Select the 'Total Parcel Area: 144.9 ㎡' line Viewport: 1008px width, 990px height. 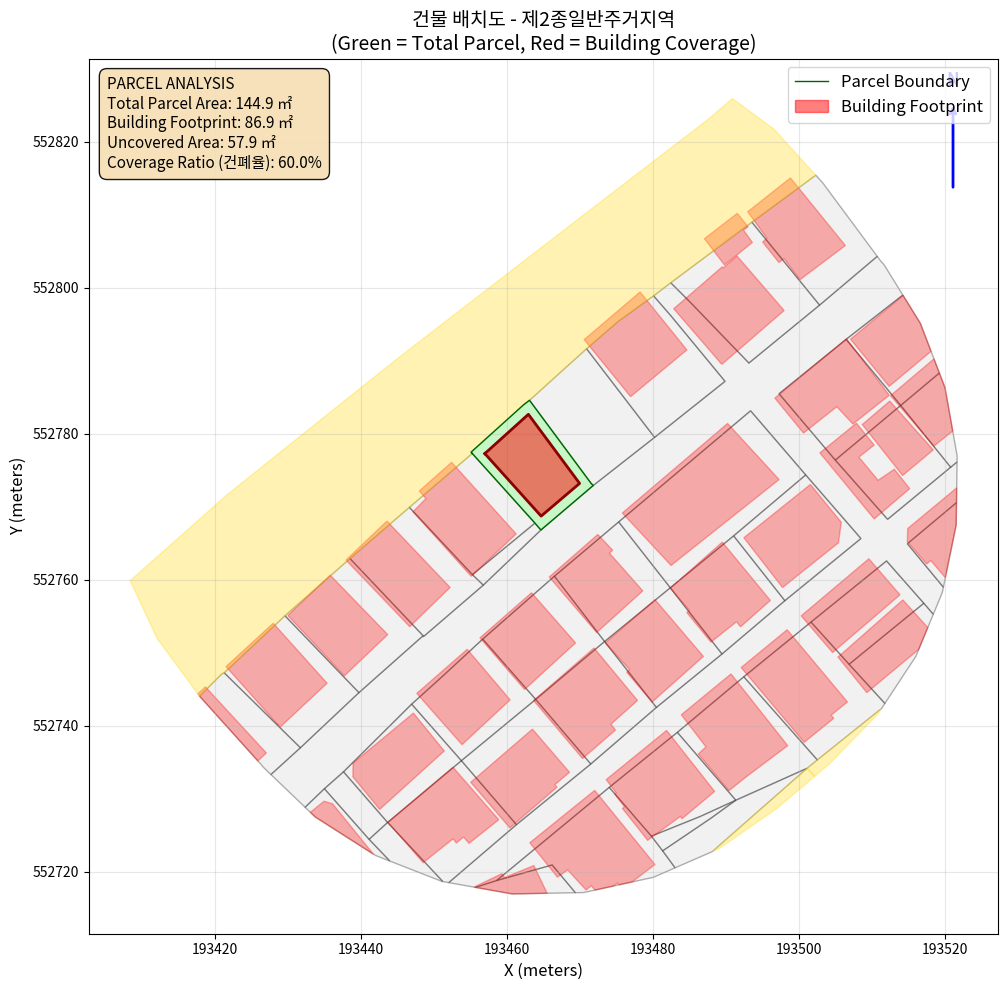click(x=198, y=103)
